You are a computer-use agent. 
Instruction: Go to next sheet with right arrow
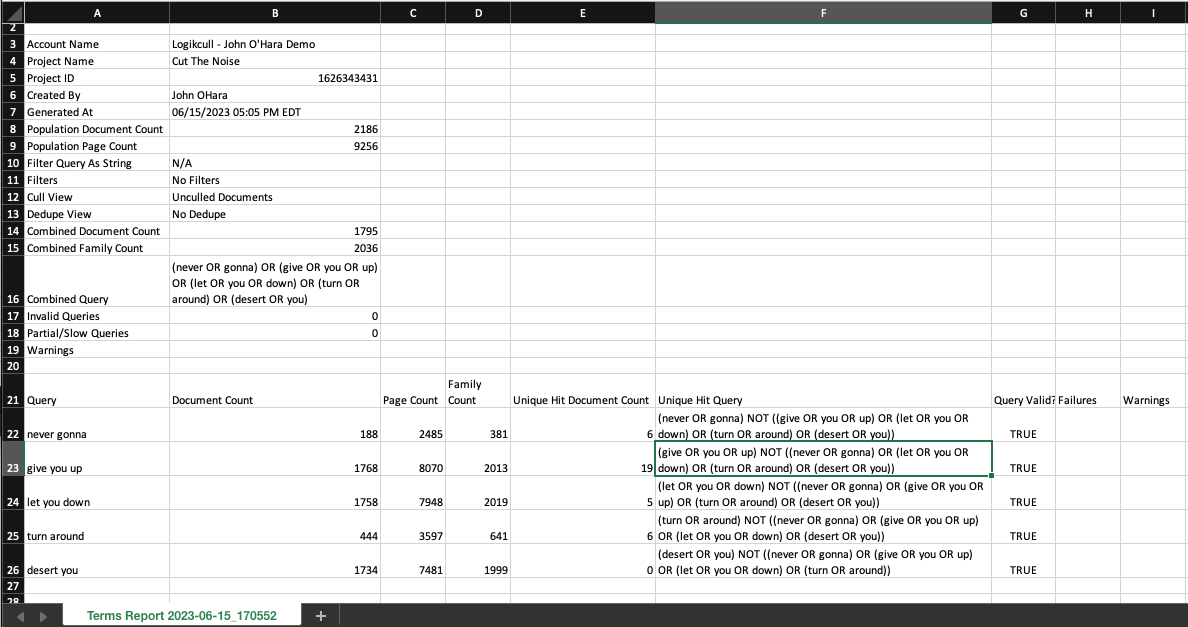[x=43, y=616]
